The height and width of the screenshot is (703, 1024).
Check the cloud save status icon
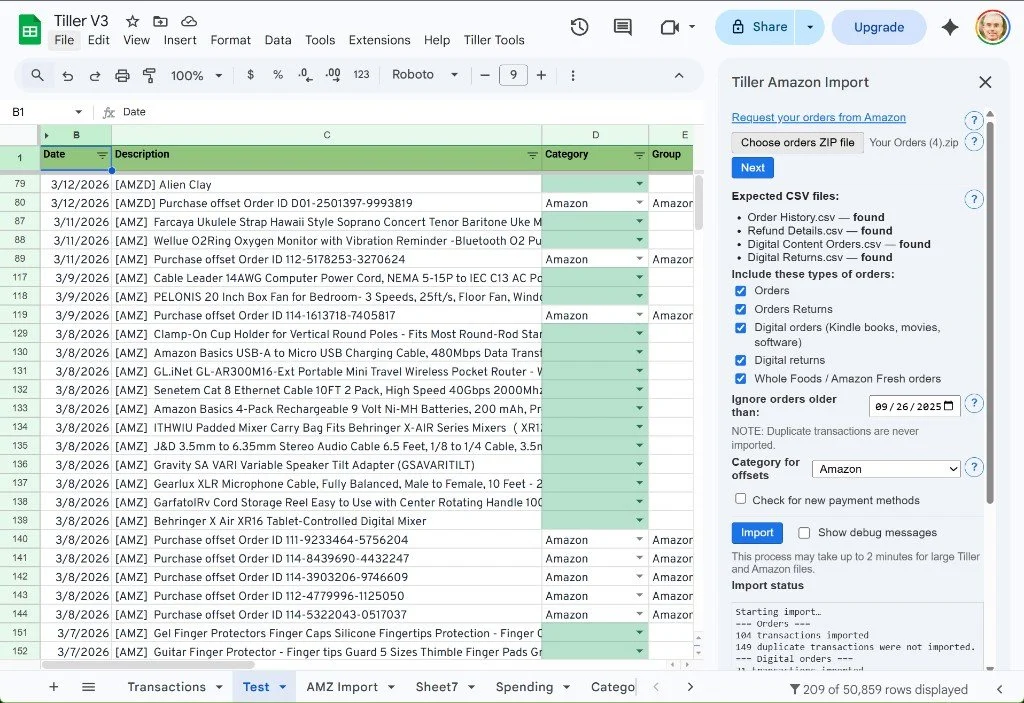189,21
